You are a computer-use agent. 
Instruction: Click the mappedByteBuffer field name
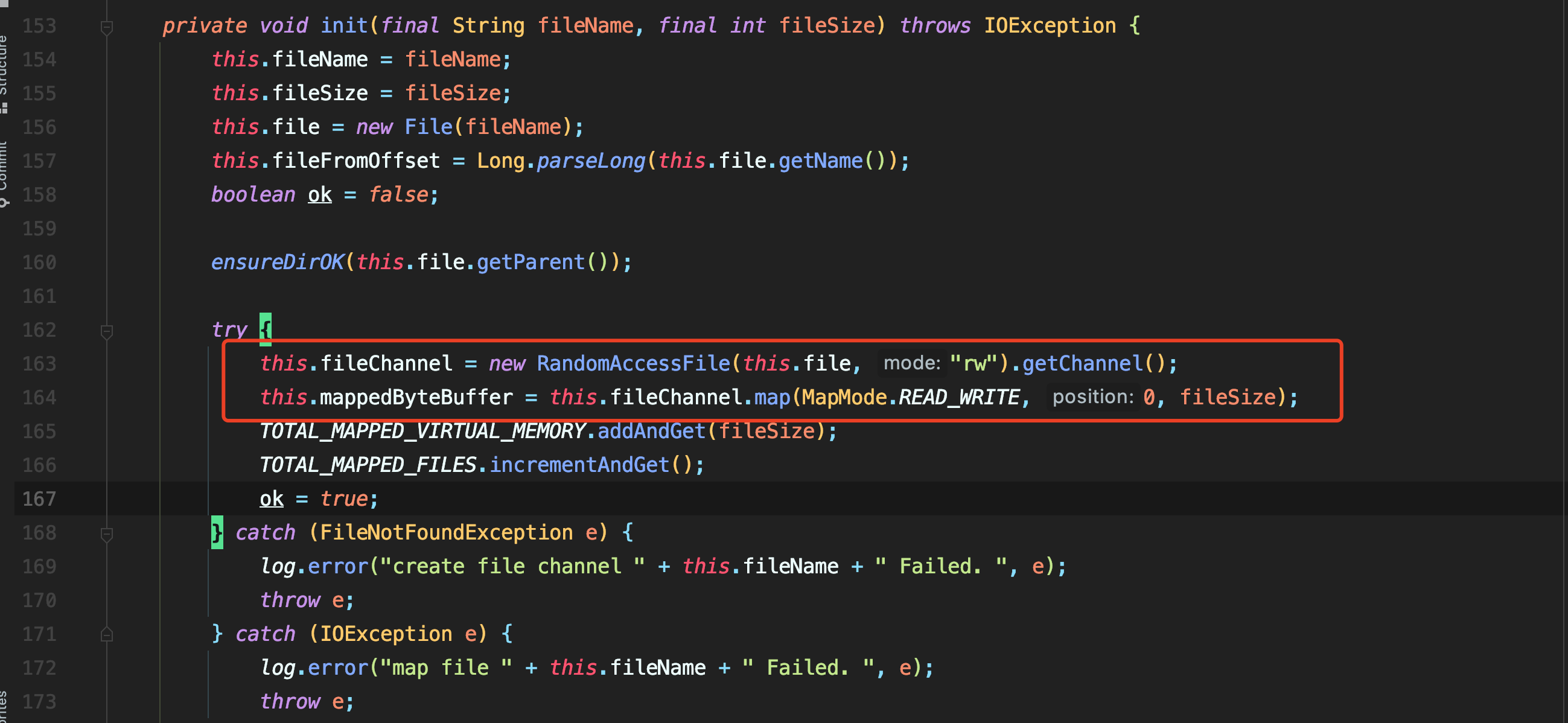tap(416, 397)
